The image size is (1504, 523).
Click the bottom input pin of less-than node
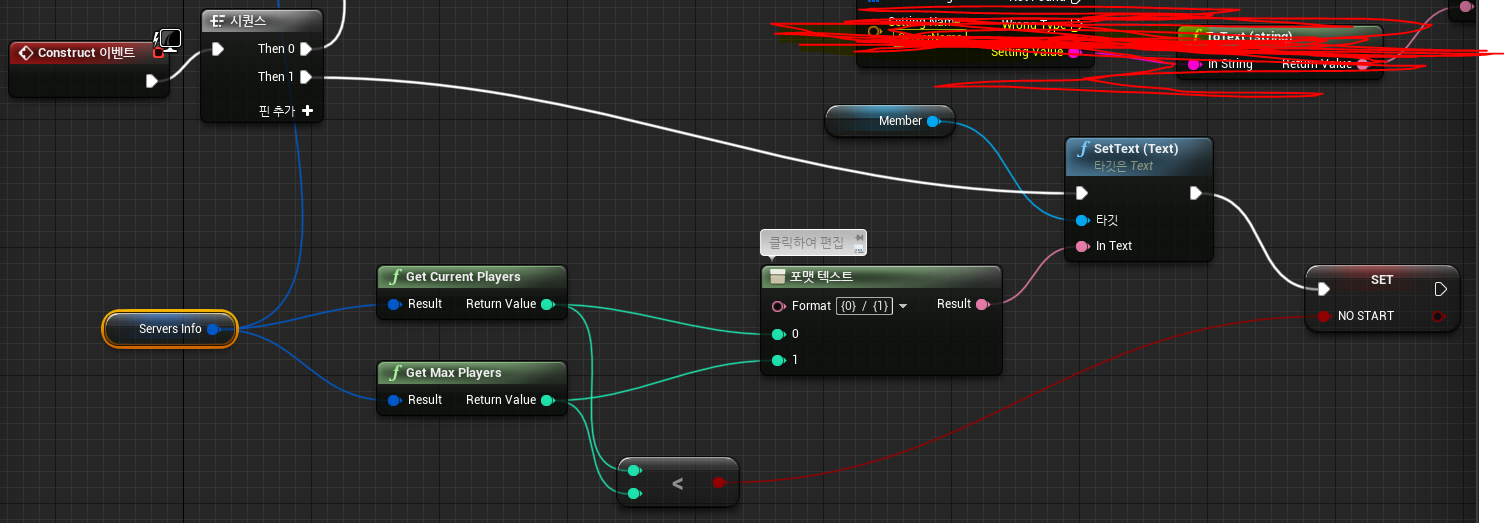click(x=635, y=493)
